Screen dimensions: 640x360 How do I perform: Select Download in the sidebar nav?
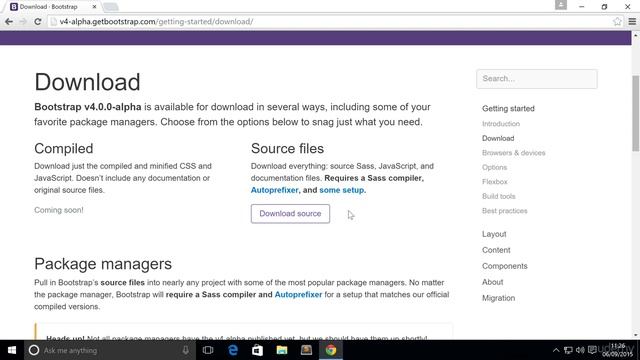[498, 138]
